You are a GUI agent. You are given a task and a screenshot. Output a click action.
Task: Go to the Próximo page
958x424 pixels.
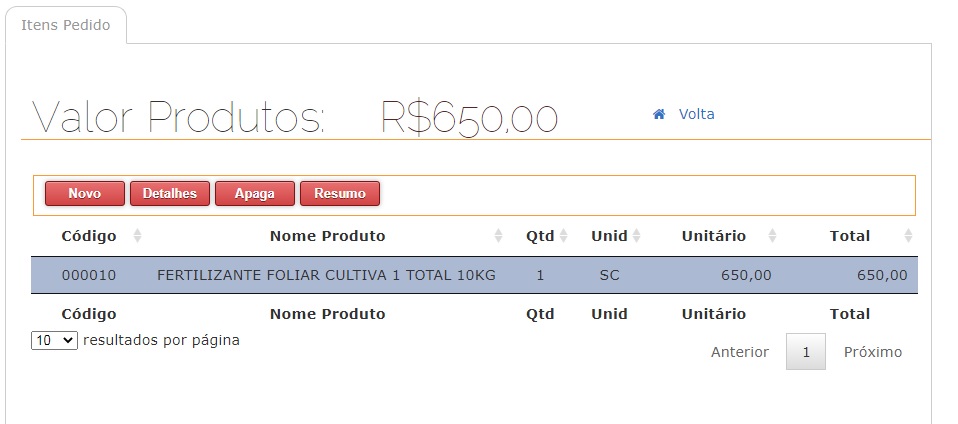tap(873, 352)
